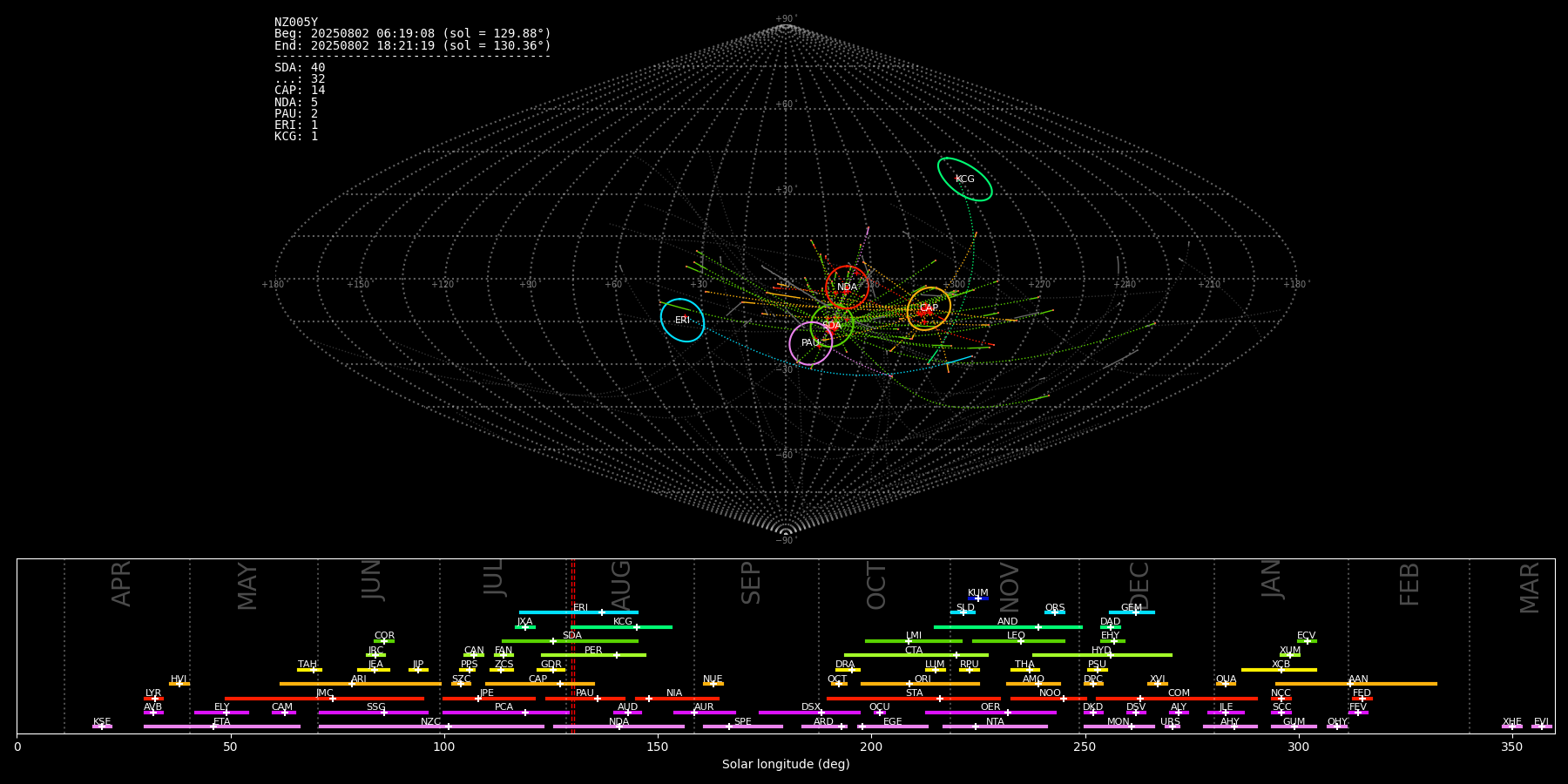This screenshot has width=1568, height=784.
Task: Click the red dashed current-date line in the timeline
Action: click(572, 645)
